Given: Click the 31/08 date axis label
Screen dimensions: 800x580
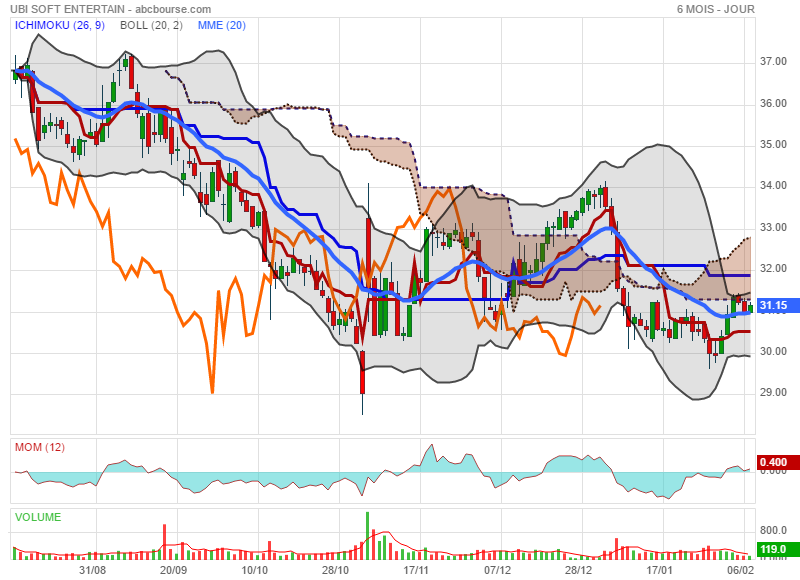Looking at the screenshot, I should point(92,570).
